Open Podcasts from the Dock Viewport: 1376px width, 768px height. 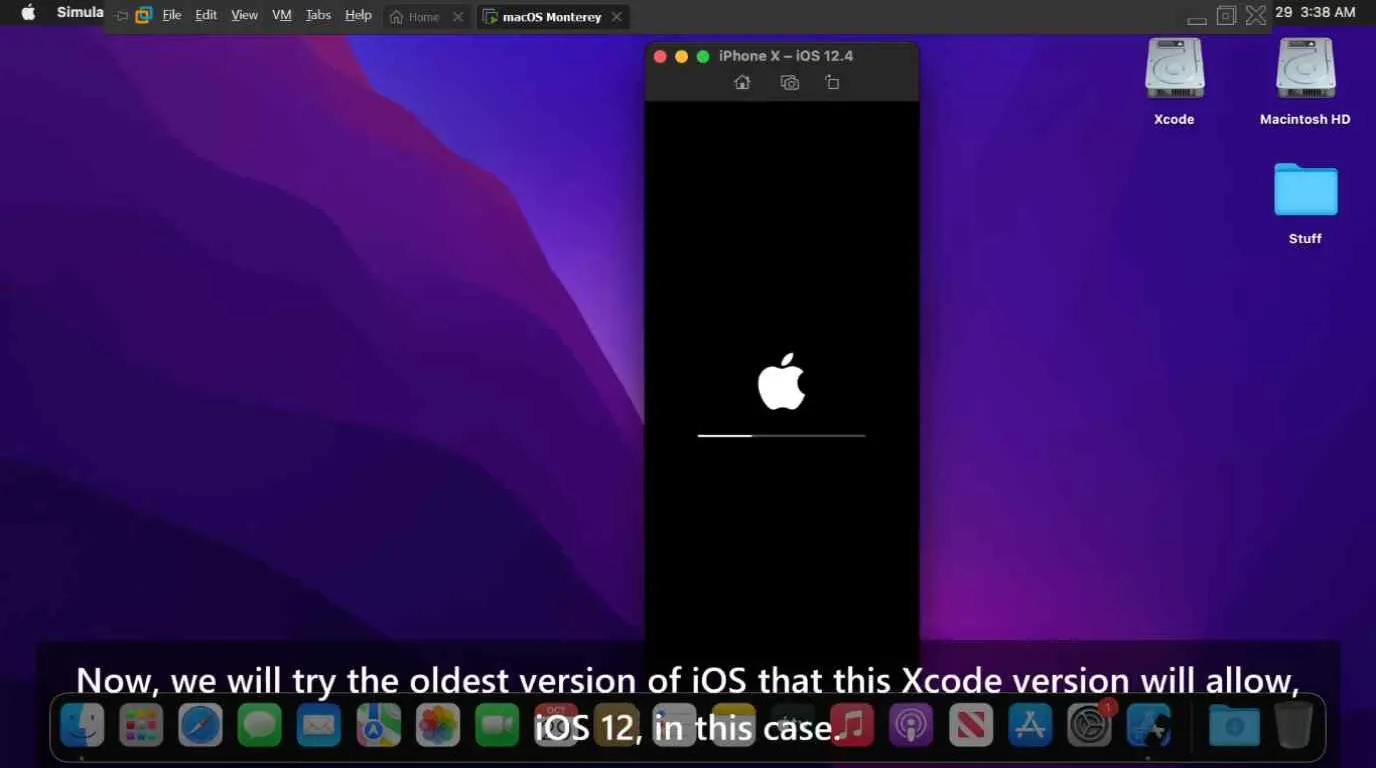pos(910,726)
